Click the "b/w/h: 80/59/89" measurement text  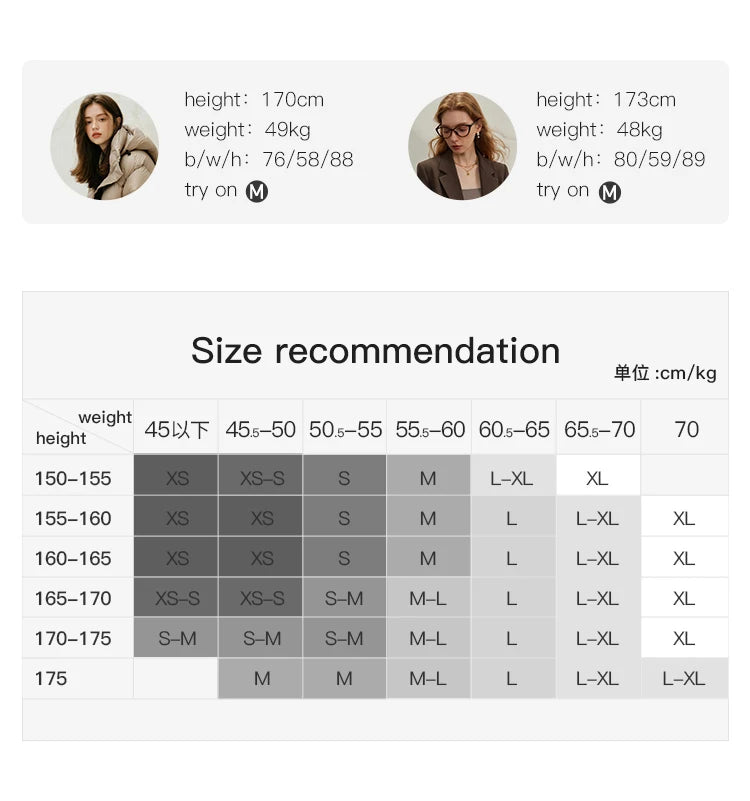(x=620, y=160)
